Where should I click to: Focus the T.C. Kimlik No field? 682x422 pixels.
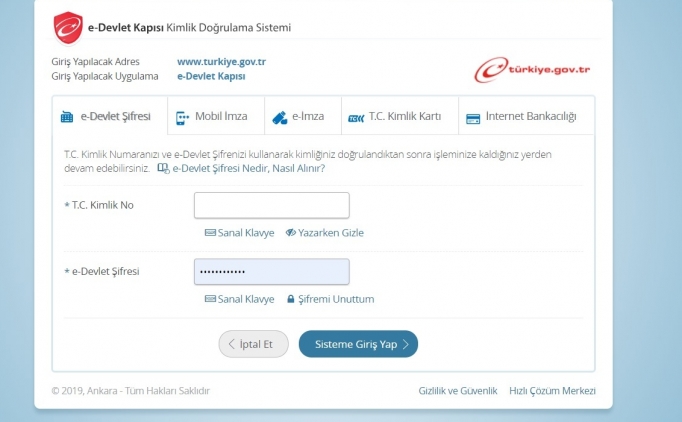click(271, 205)
